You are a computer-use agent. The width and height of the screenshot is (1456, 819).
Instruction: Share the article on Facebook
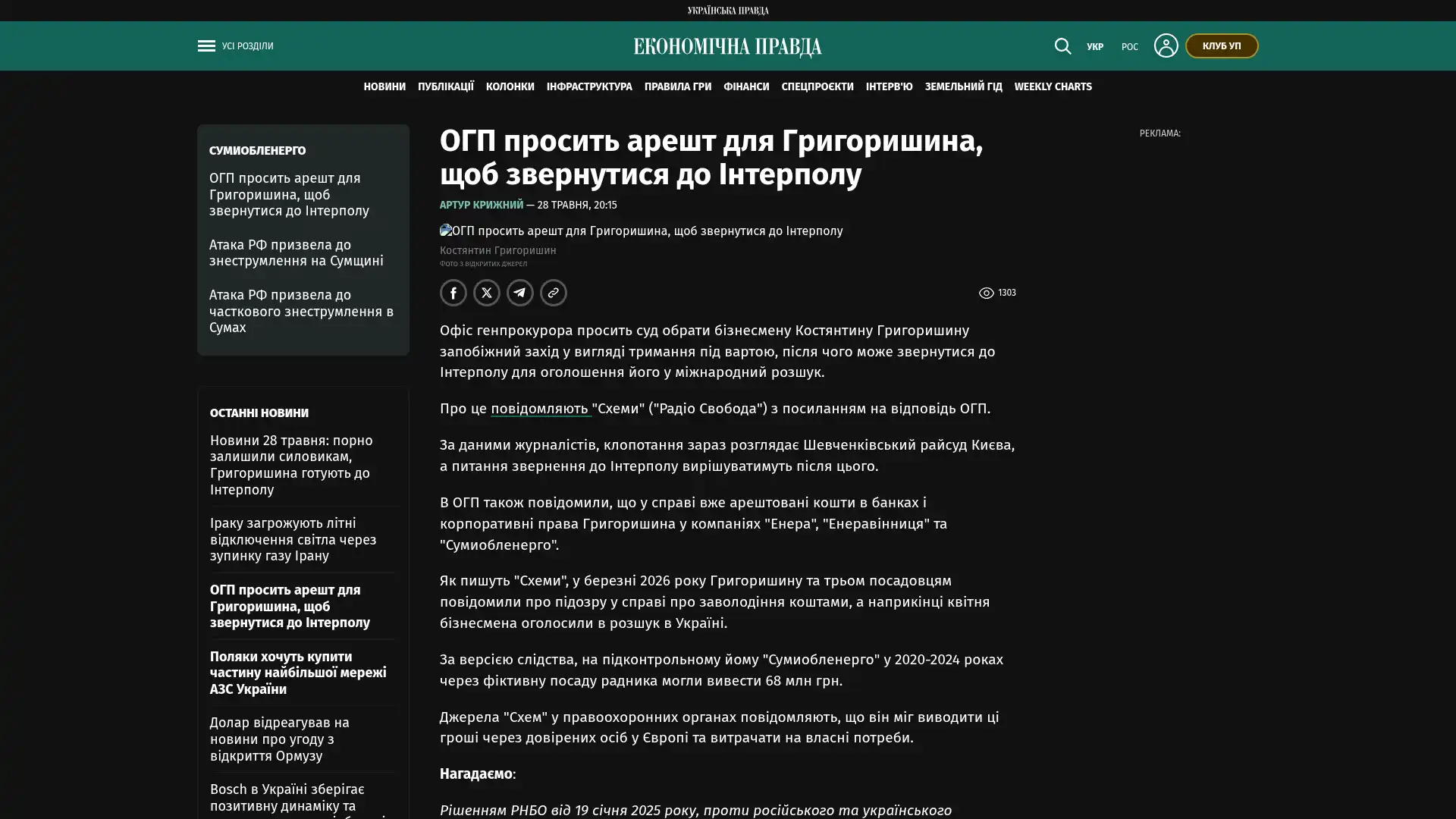(453, 293)
